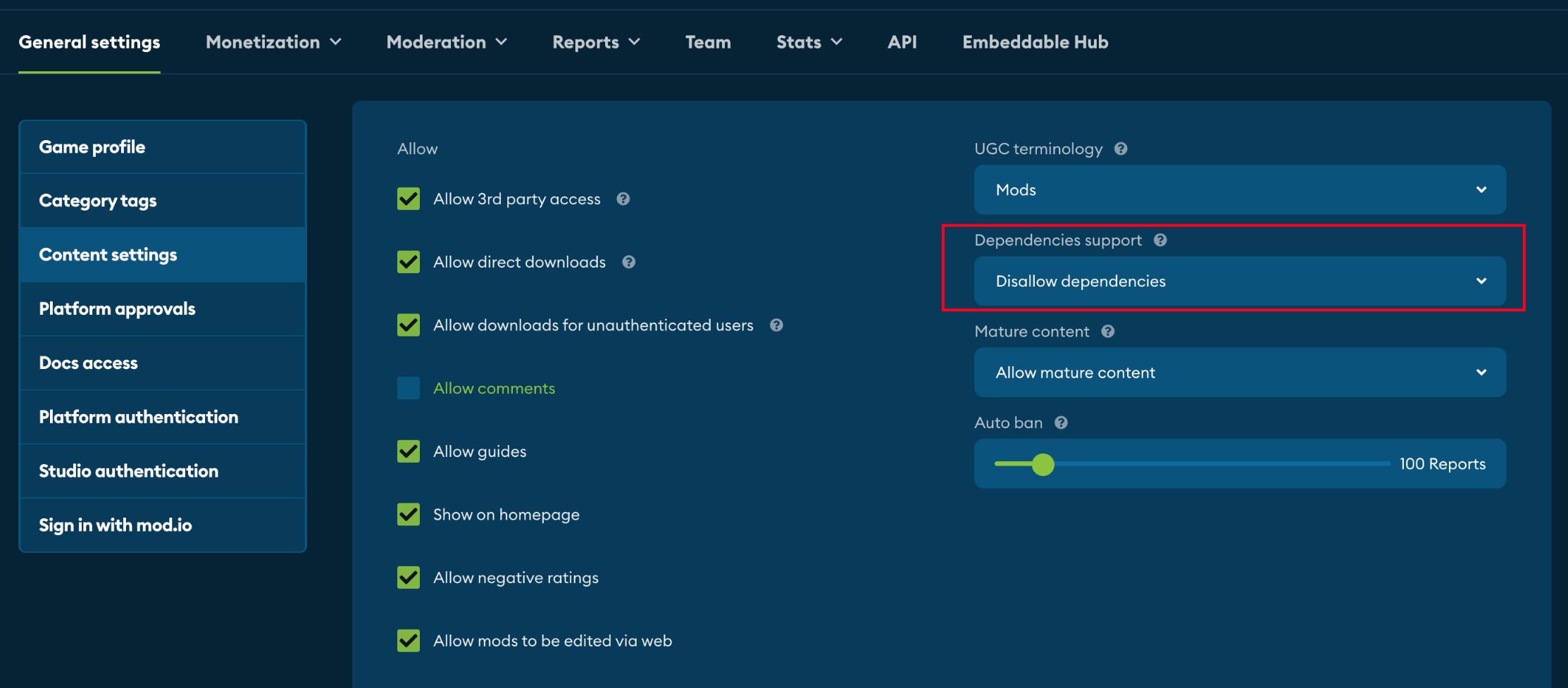The width and height of the screenshot is (1568, 688).
Task: Click UGC terminology help question mark
Action: [x=1121, y=149]
